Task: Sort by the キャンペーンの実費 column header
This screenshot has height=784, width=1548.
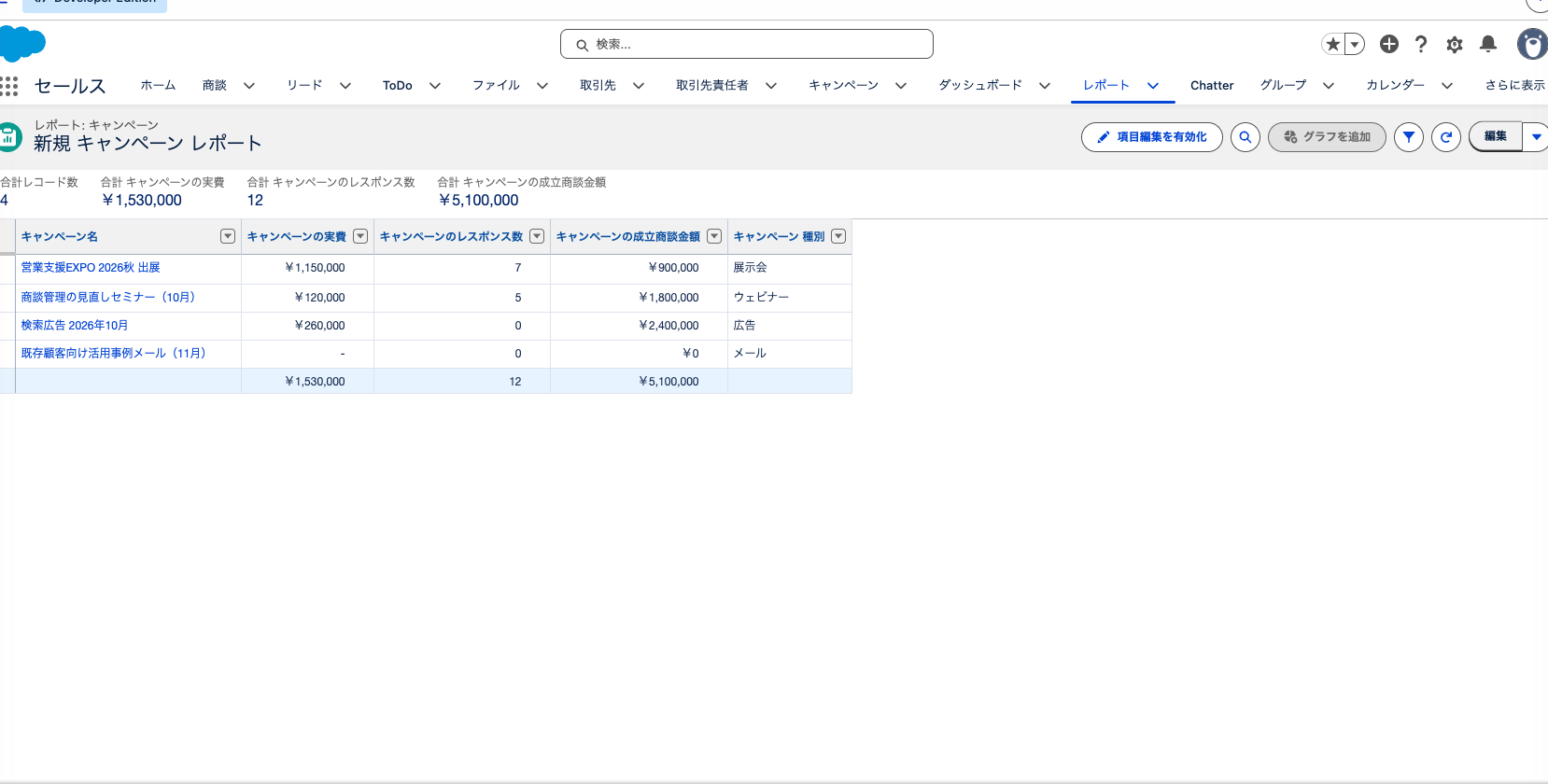Action: (297, 236)
